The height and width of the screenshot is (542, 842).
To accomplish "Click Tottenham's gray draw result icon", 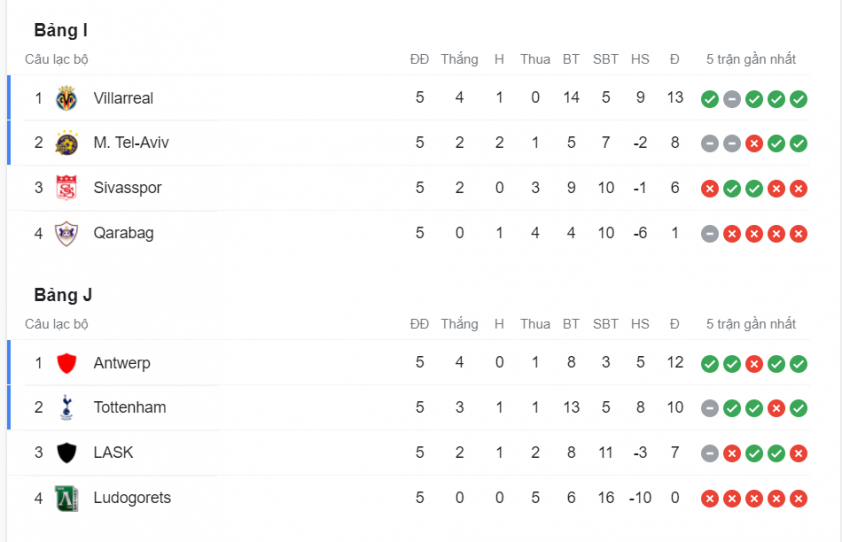I will point(709,408).
